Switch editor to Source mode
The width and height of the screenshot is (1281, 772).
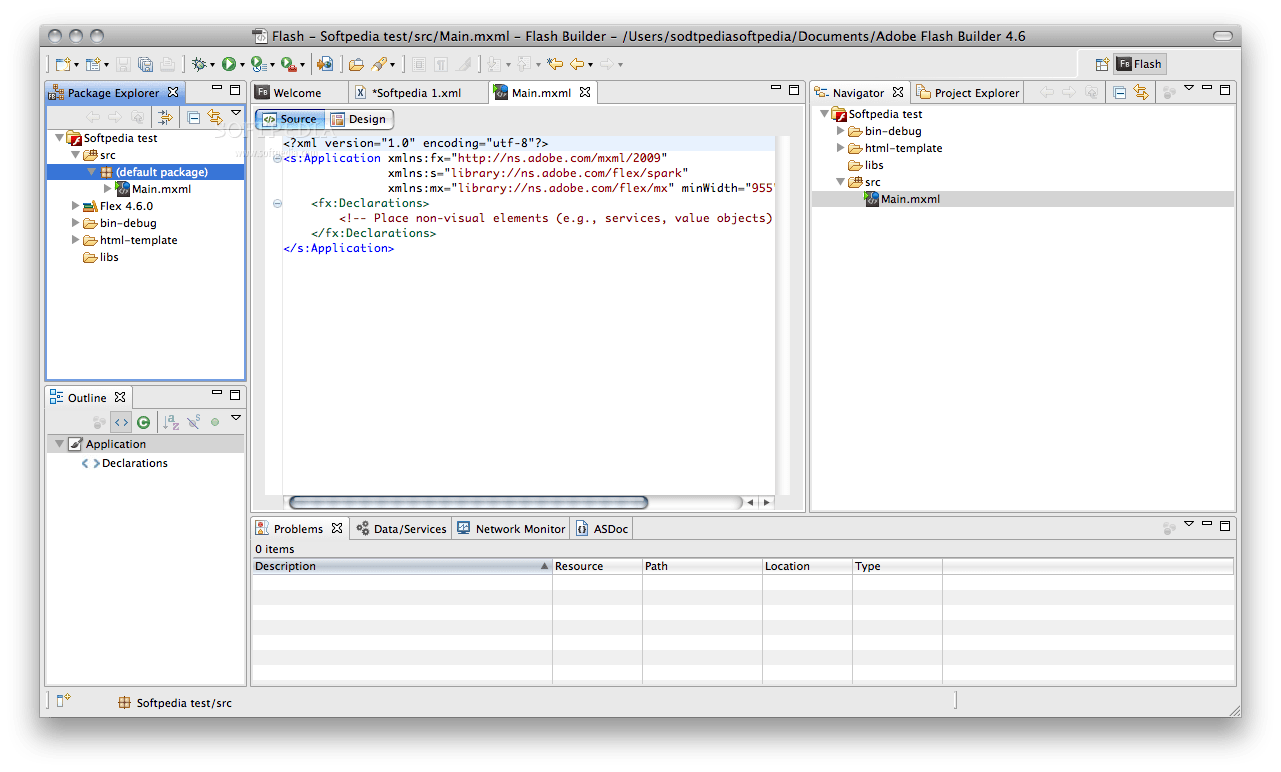(289, 119)
